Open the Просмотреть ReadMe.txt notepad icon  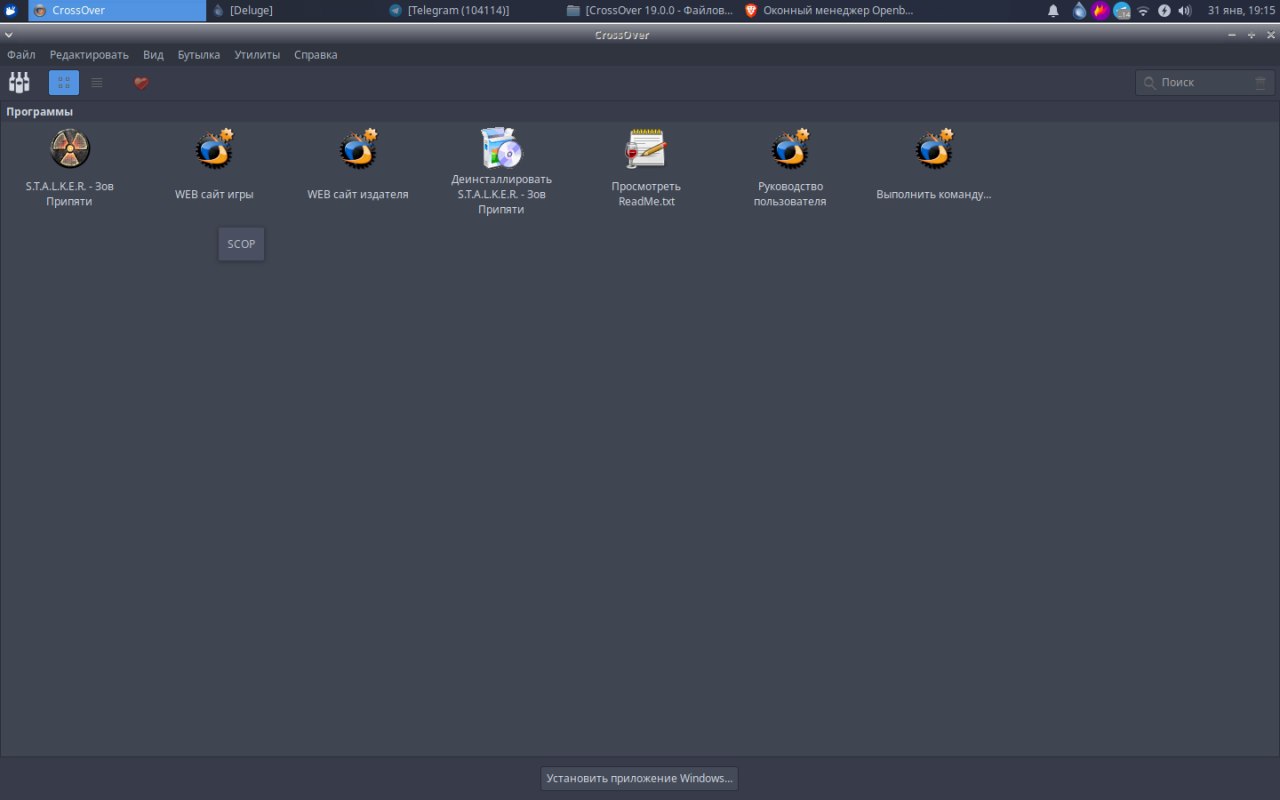click(x=646, y=149)
